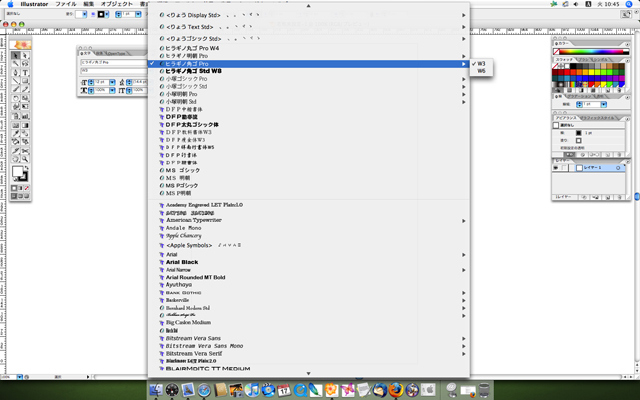Screen dimensions: 640x400
Task: Set paint to None in toolbox
Action: click(x=27, y=188)
